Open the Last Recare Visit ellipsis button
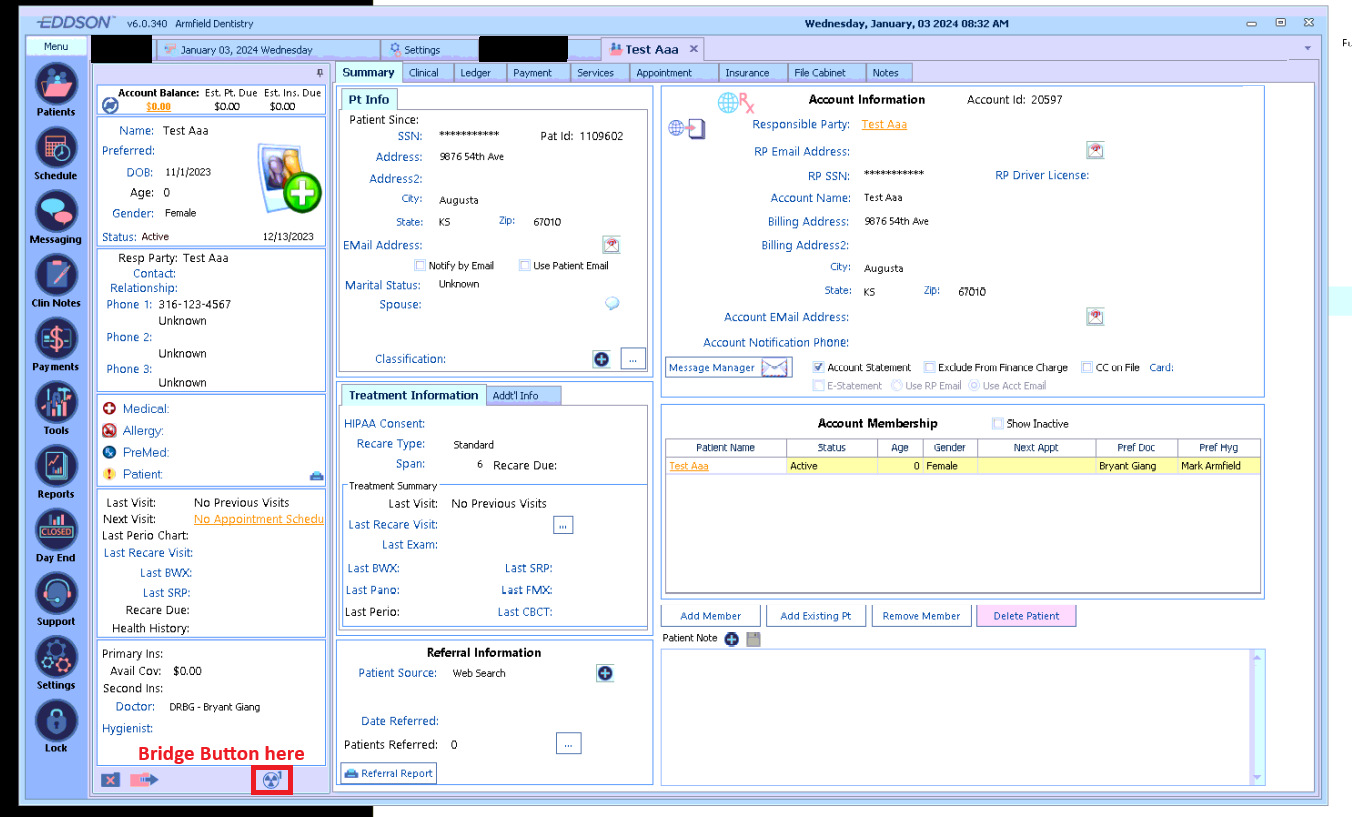The width and height of the screenshot is (1352, 817). pos(563,524)
